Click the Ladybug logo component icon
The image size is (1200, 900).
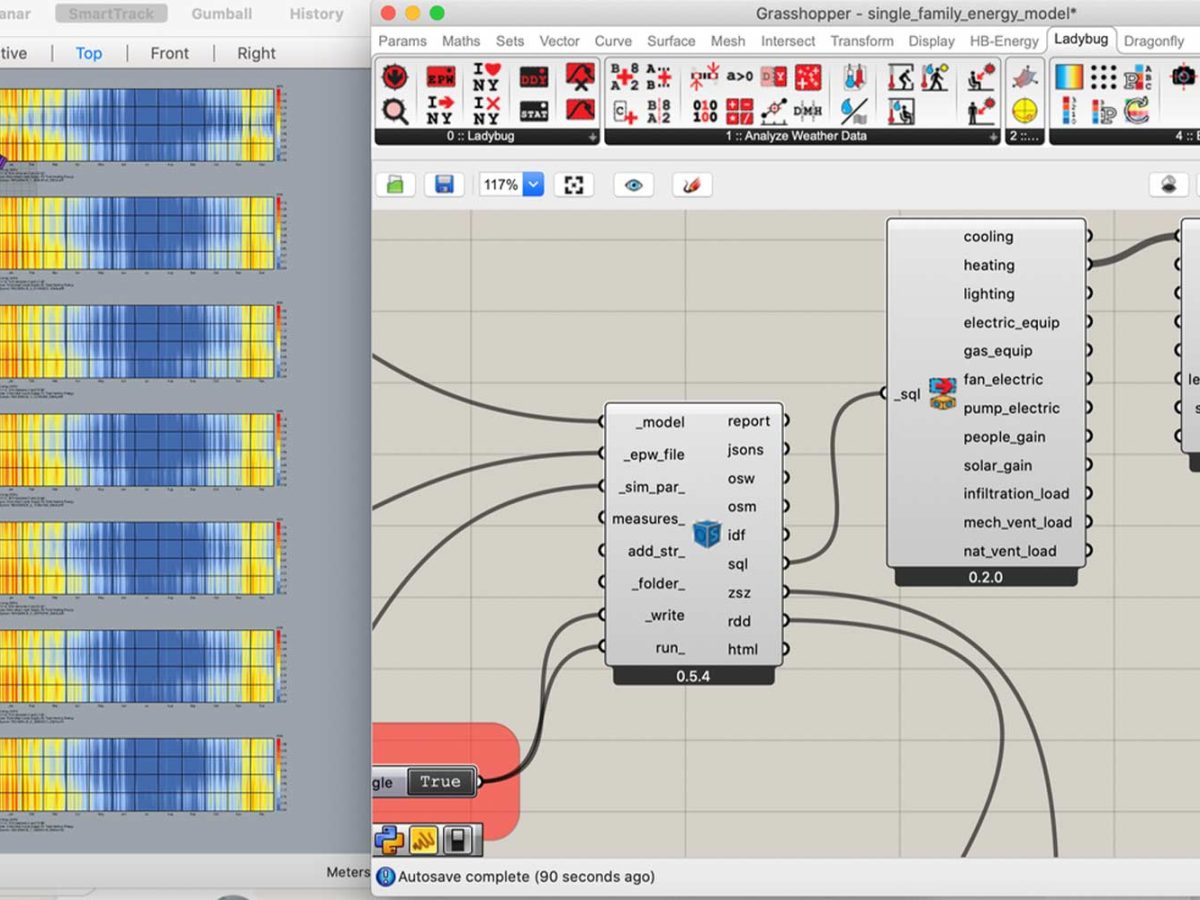pos(395,77)
